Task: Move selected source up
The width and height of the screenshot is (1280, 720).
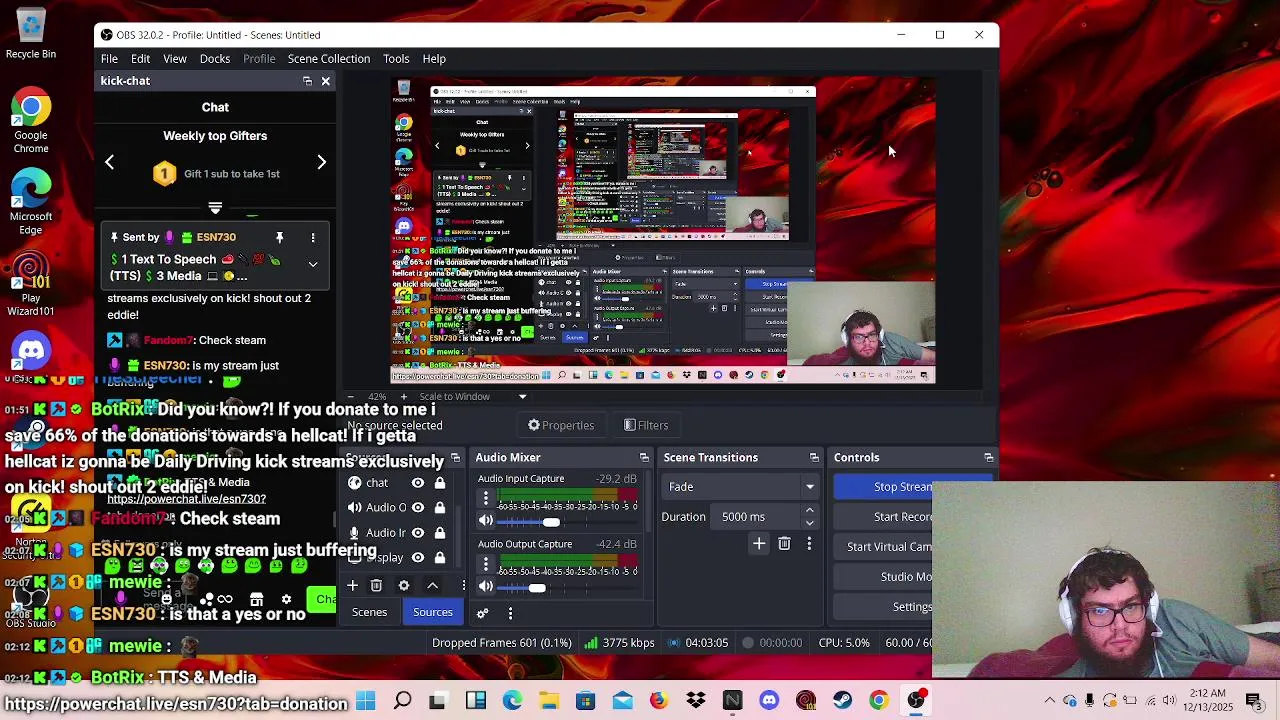Action: point(432,586)
